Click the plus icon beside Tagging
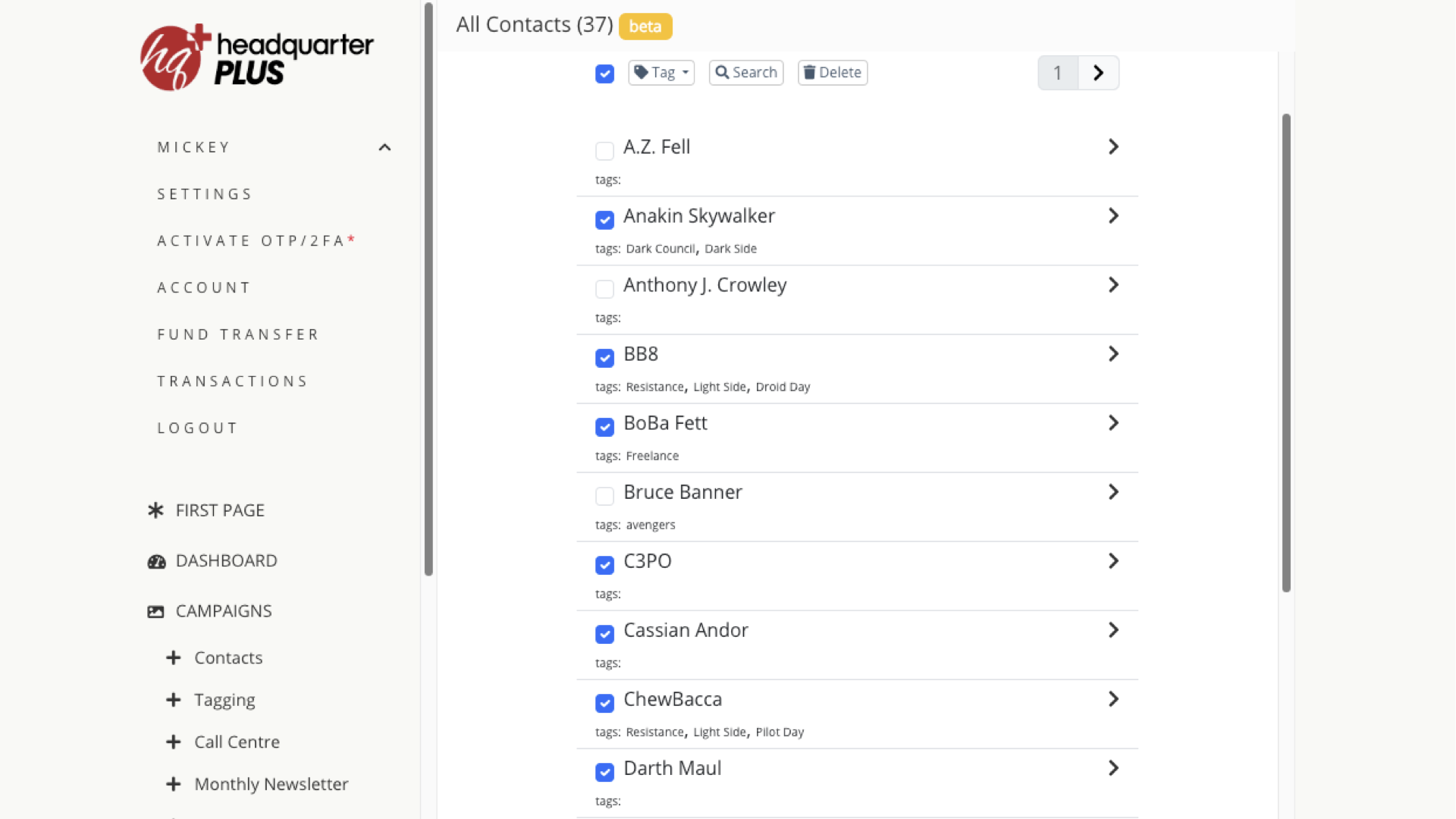Image resolution: width=1456 pixels, height=819 pixels. point(174,700)
